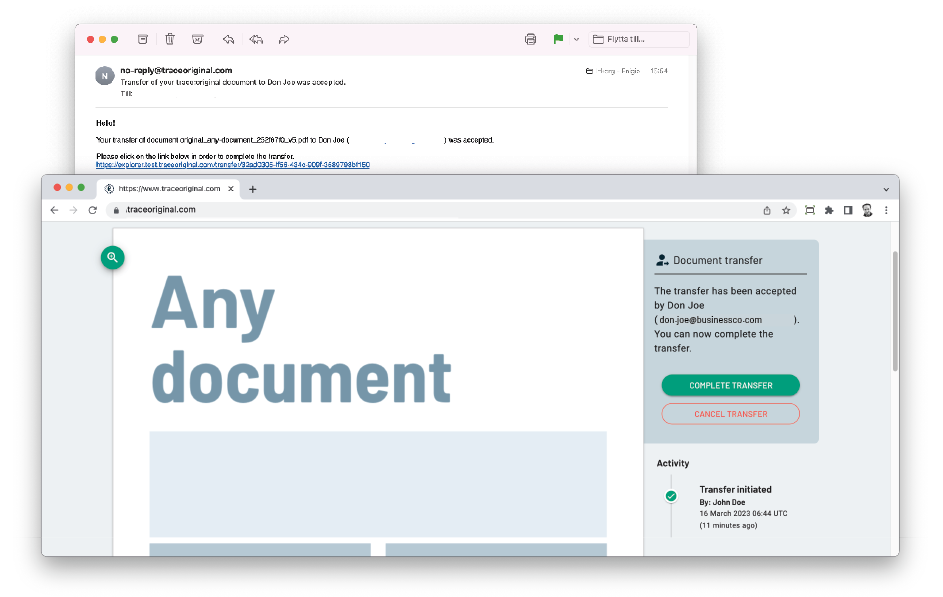The height and width of the screenshot is (597, 943).
Task: Expand the tab search chevron in browser
Action: tap(886, 189)
